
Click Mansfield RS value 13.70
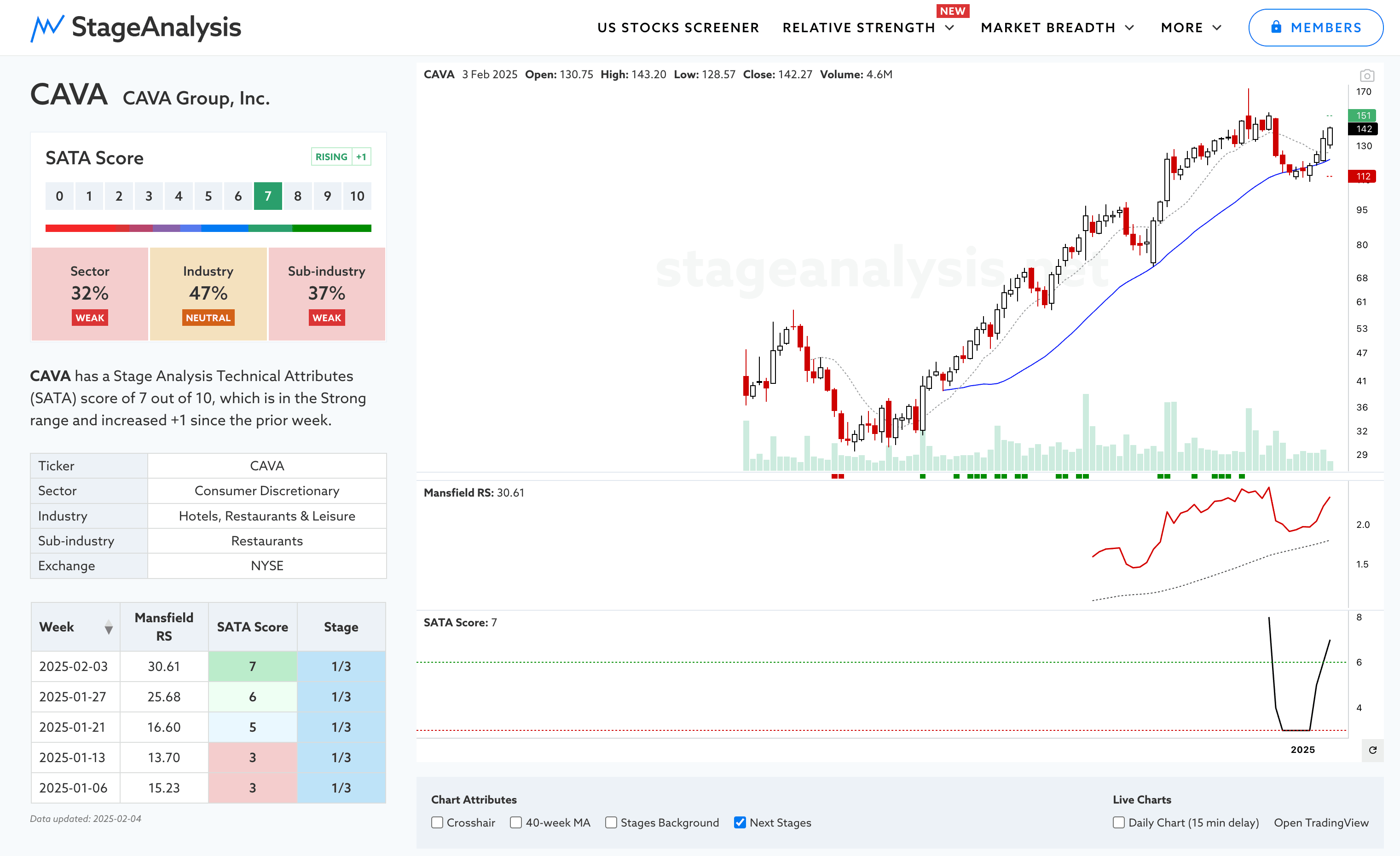164,758
